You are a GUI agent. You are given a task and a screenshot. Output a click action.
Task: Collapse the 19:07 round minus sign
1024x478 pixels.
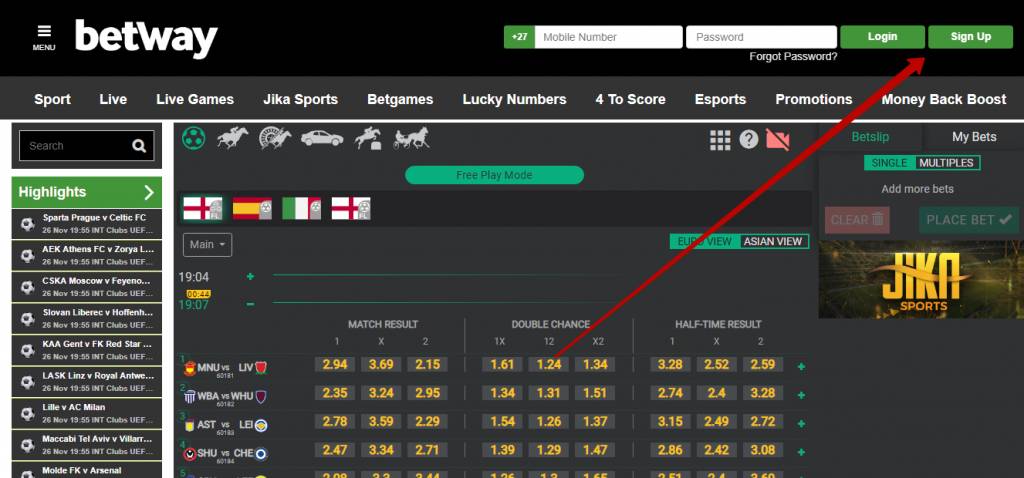click(250, 304)
